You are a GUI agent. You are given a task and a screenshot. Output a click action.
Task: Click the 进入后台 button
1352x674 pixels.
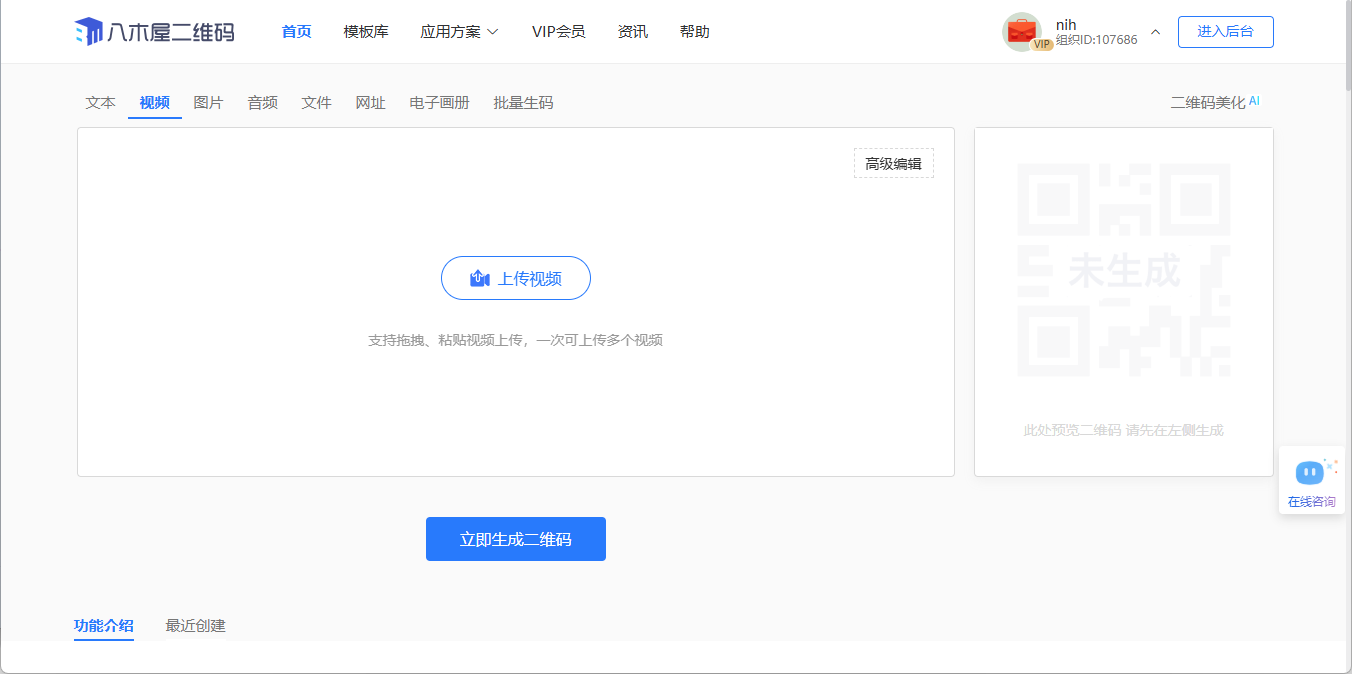(x=1225, y=32)
